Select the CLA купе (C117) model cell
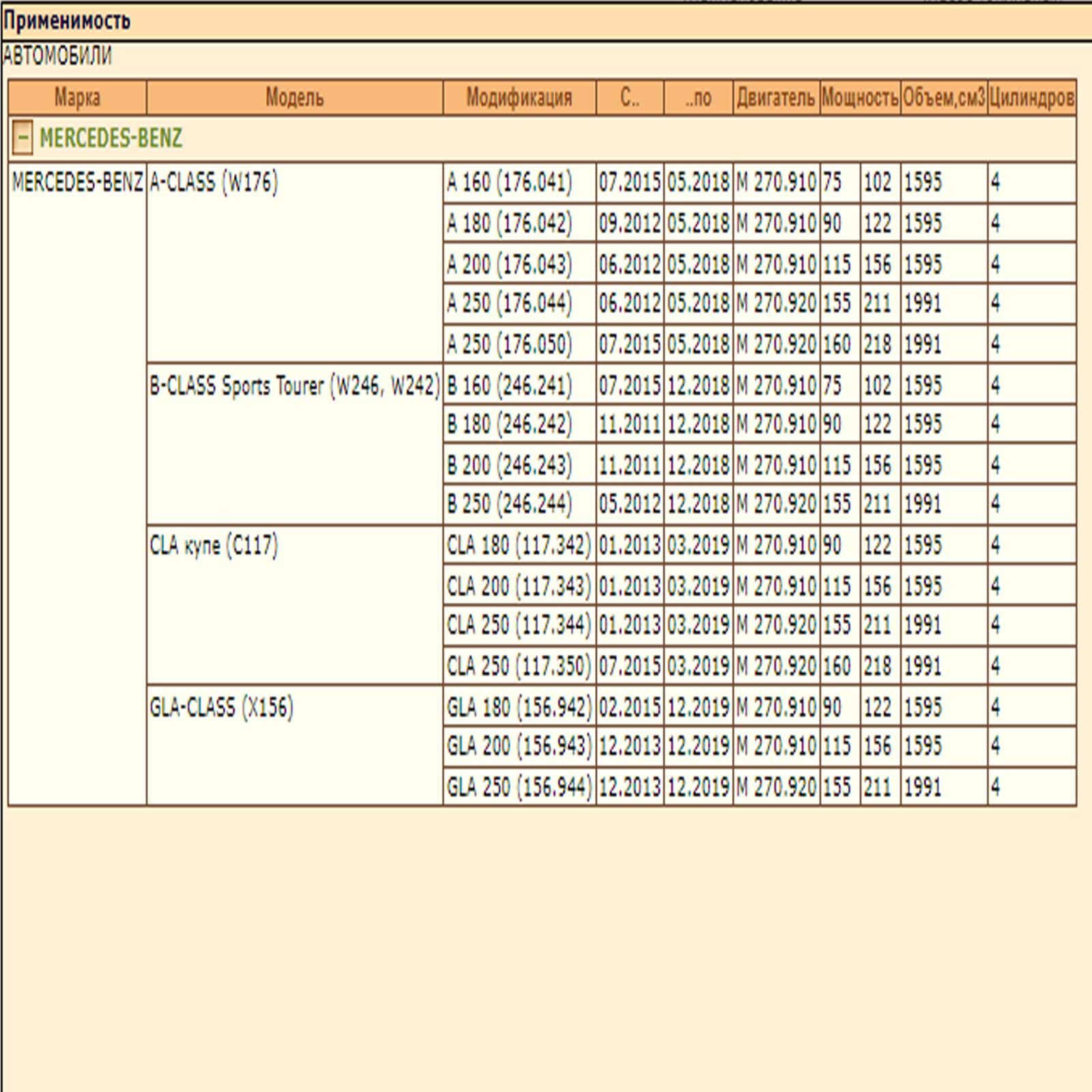1092x1092 pixels. (214, 545)
